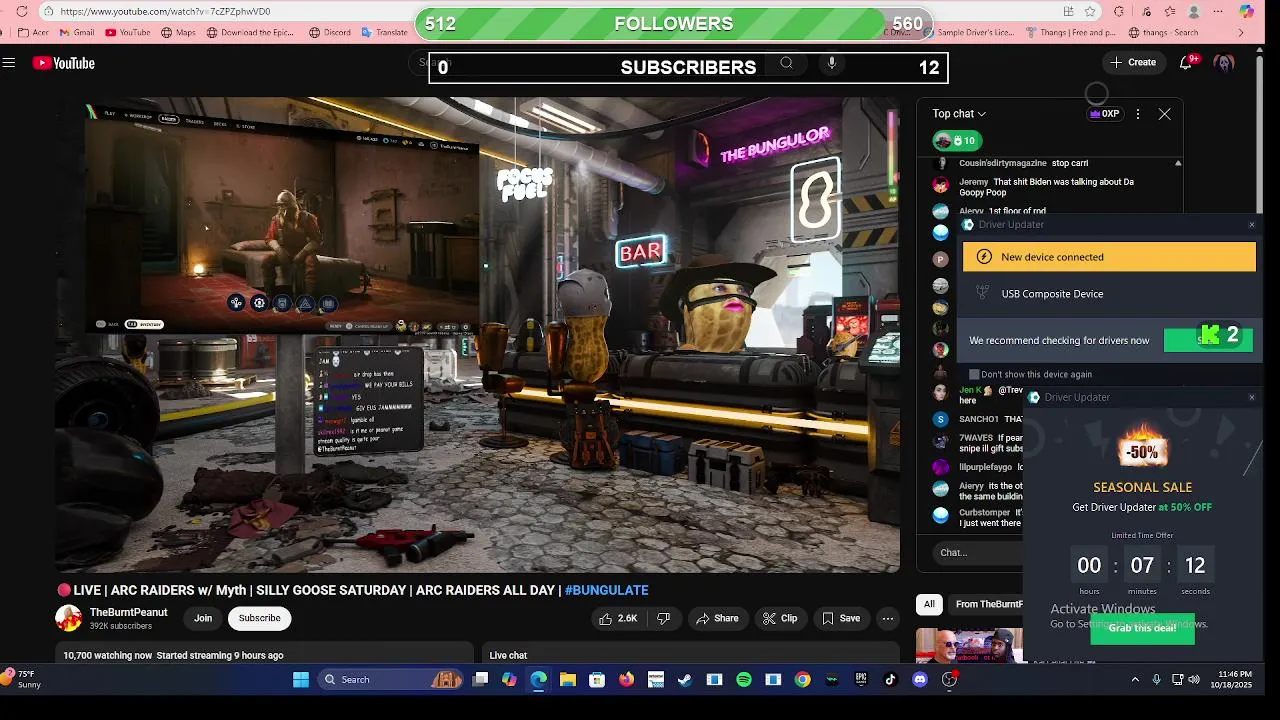Dislike the stream with thumbs down
The height and width of the screenshot is (720, 1280).
tap(663, 618)
